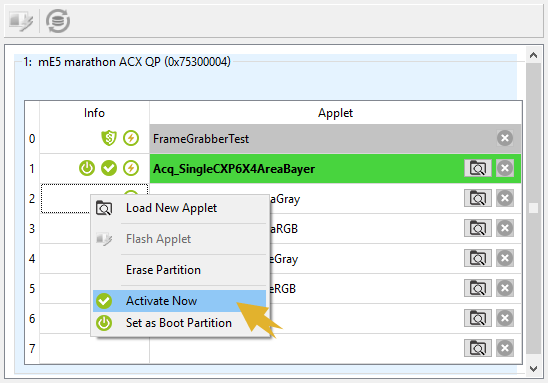Click the boot partition power icon in row 1
The image size is (548, 383).
[87, 168]
